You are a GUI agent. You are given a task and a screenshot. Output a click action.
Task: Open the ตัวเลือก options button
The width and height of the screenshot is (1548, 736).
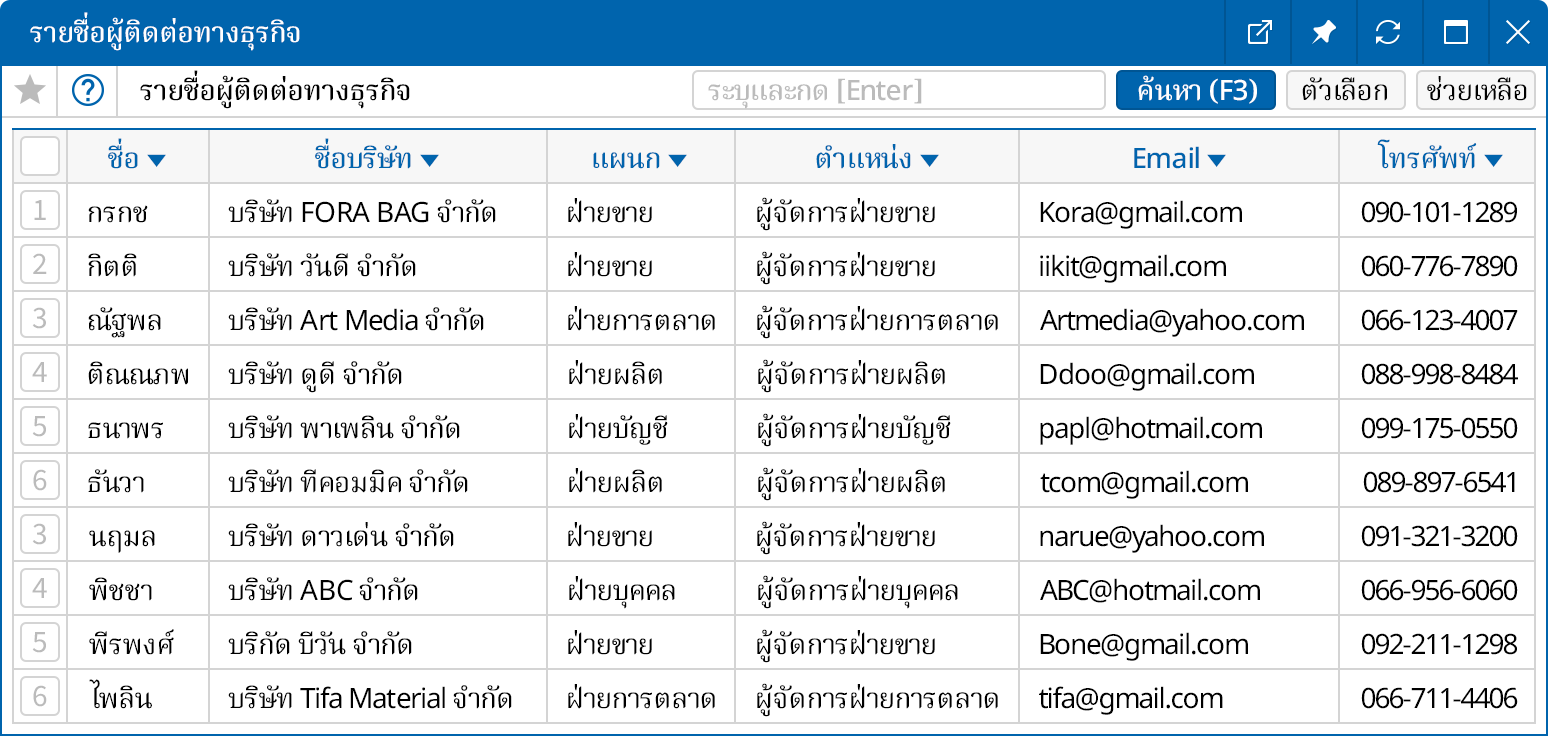click(x=1345, y=91)
